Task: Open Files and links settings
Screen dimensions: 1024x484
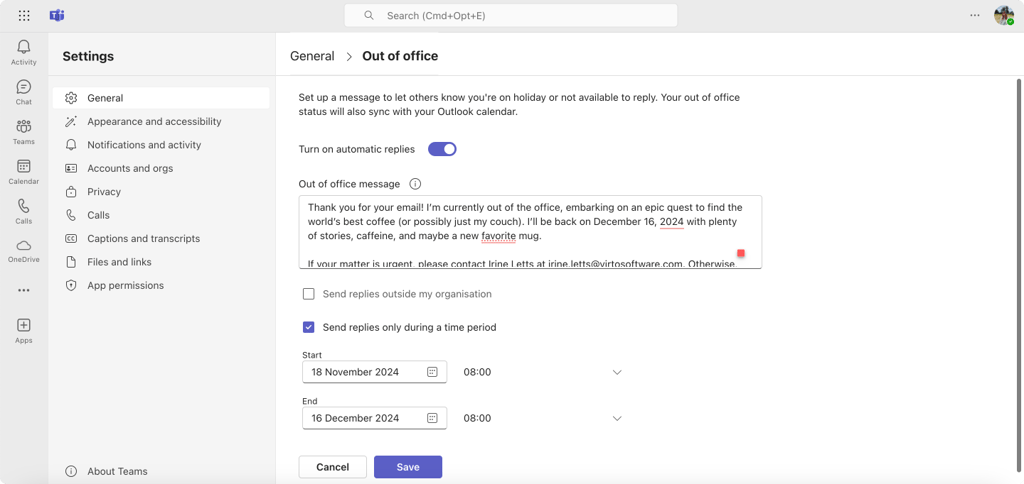Action: click(x=161, y=262)
